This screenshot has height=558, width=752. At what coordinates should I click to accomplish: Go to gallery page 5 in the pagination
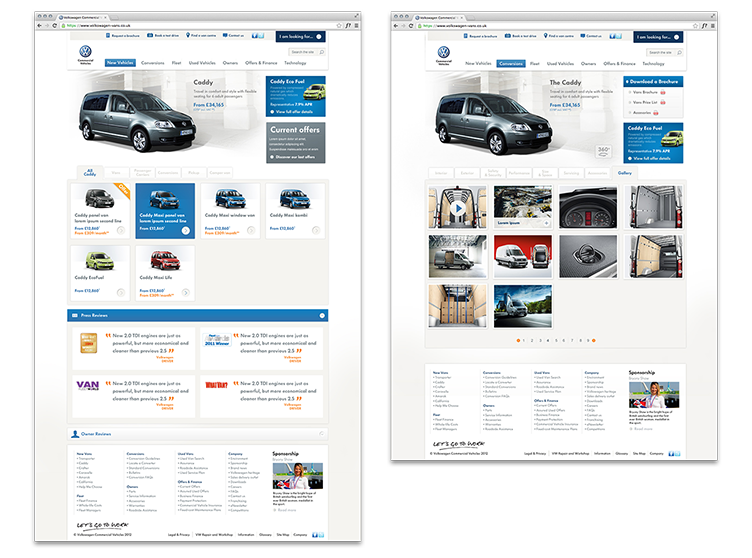tap(556, 340)
